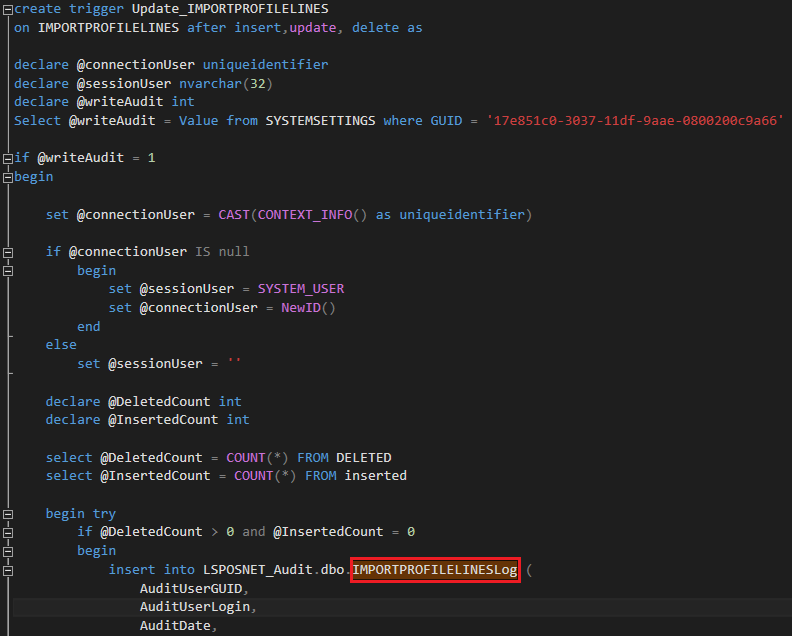
Task: Click '@InsertedCount = 0' in the if condition
Action: (344, 532)
